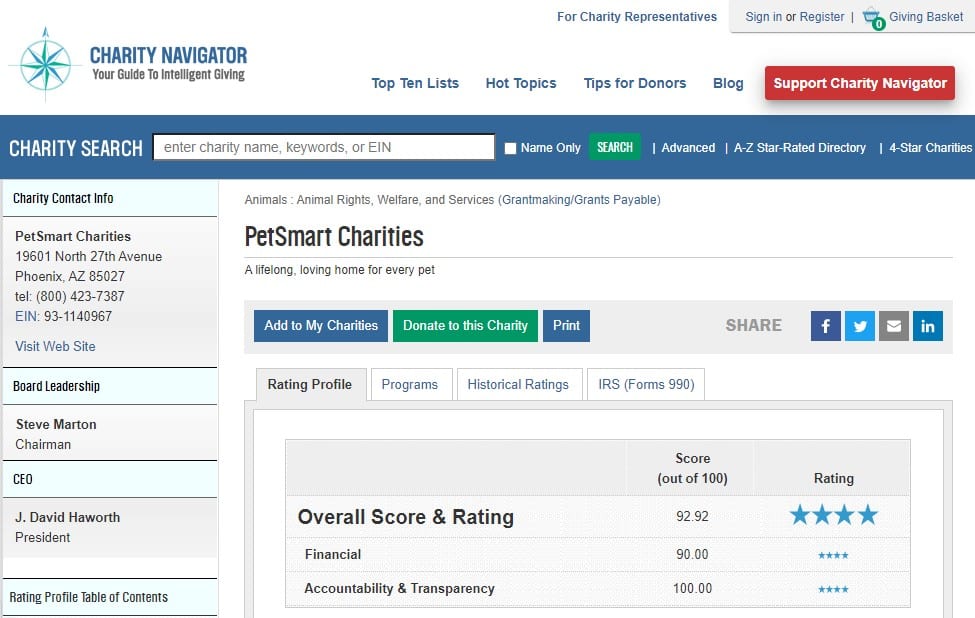Click the four-star overall rating
The width and height of the screenshot is (975, 618).
tap(833, 516)
